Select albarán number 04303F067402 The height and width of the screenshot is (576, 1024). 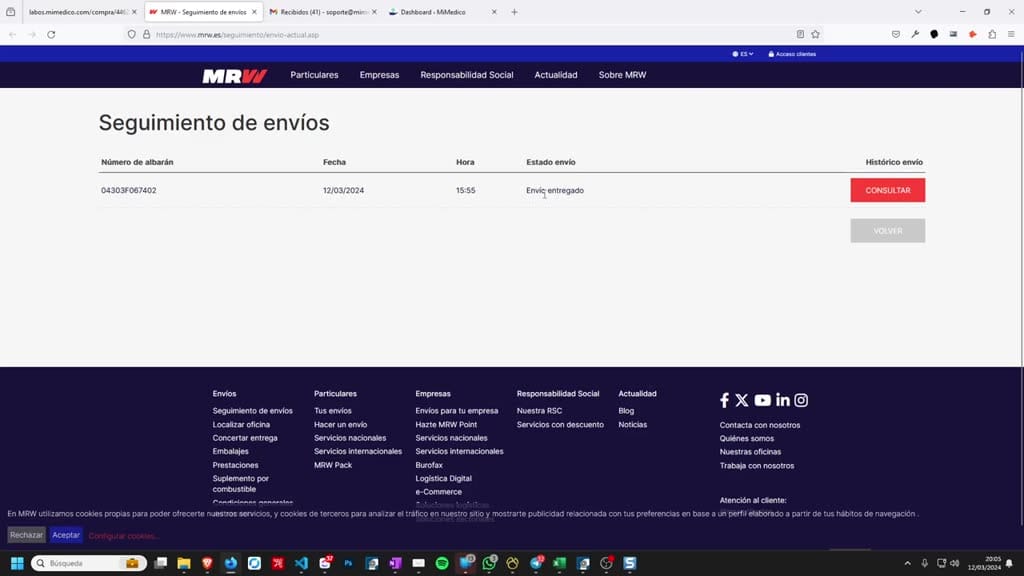click(129, 191)
